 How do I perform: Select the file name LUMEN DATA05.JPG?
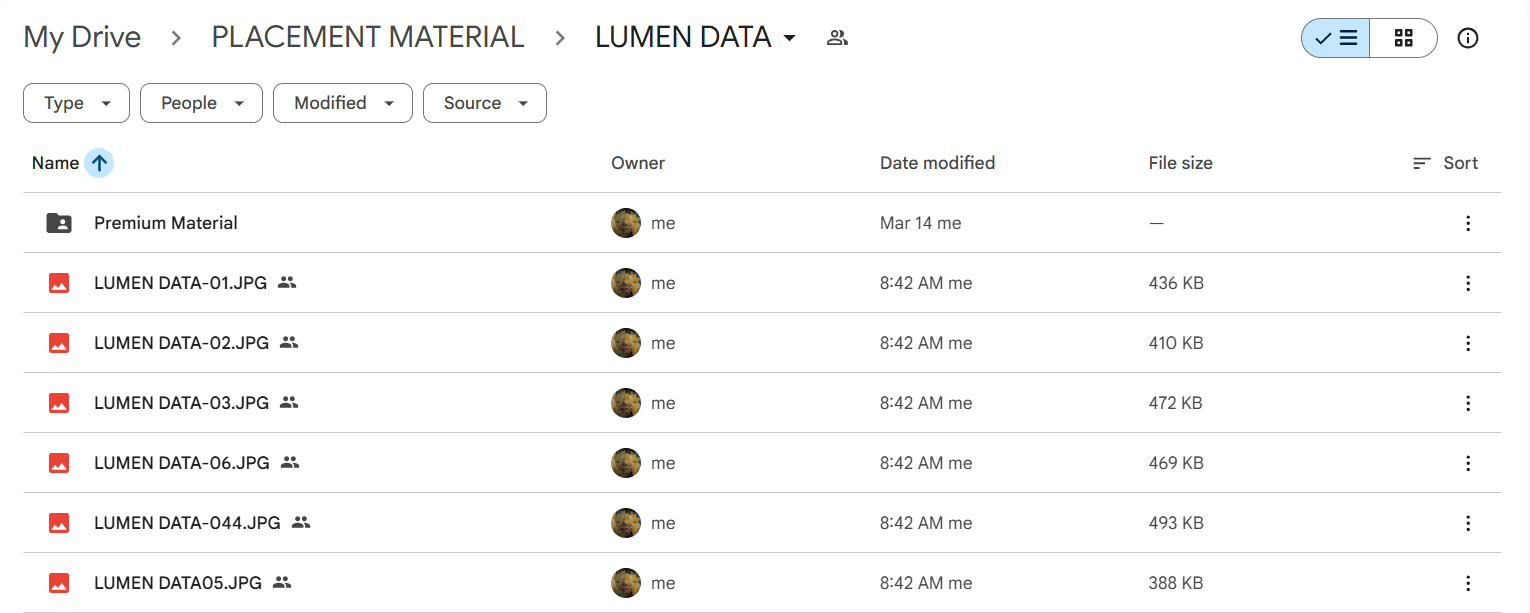pyautogui.click(x=178, y=583)
